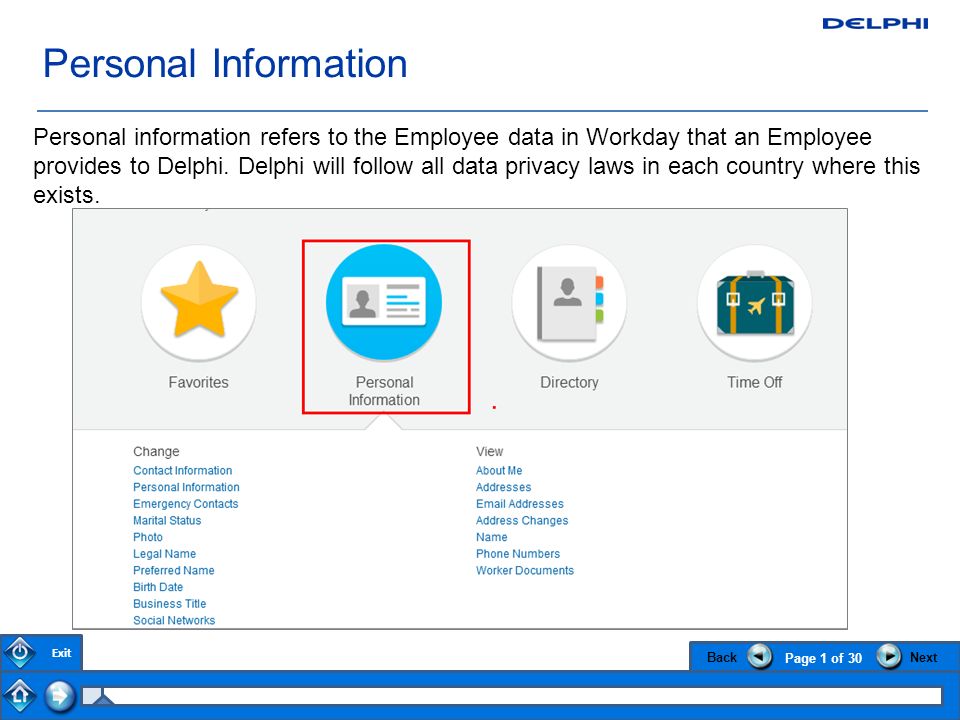This screenshot has width=960, height=720.
Task: Advance to next page with Next arrow
Action: [888, 657]
